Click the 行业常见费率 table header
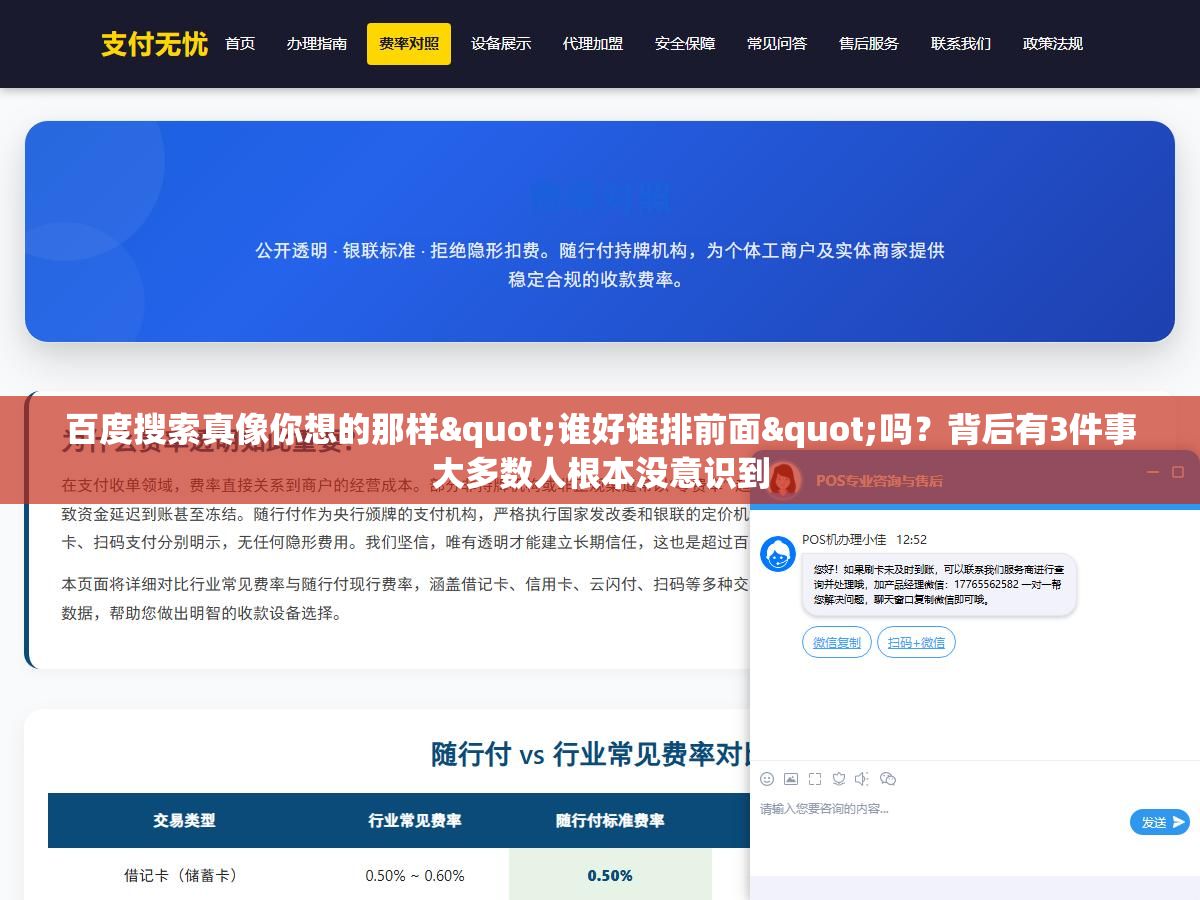Viewport: 1200px width, 900px height. [x=415, y=820]
